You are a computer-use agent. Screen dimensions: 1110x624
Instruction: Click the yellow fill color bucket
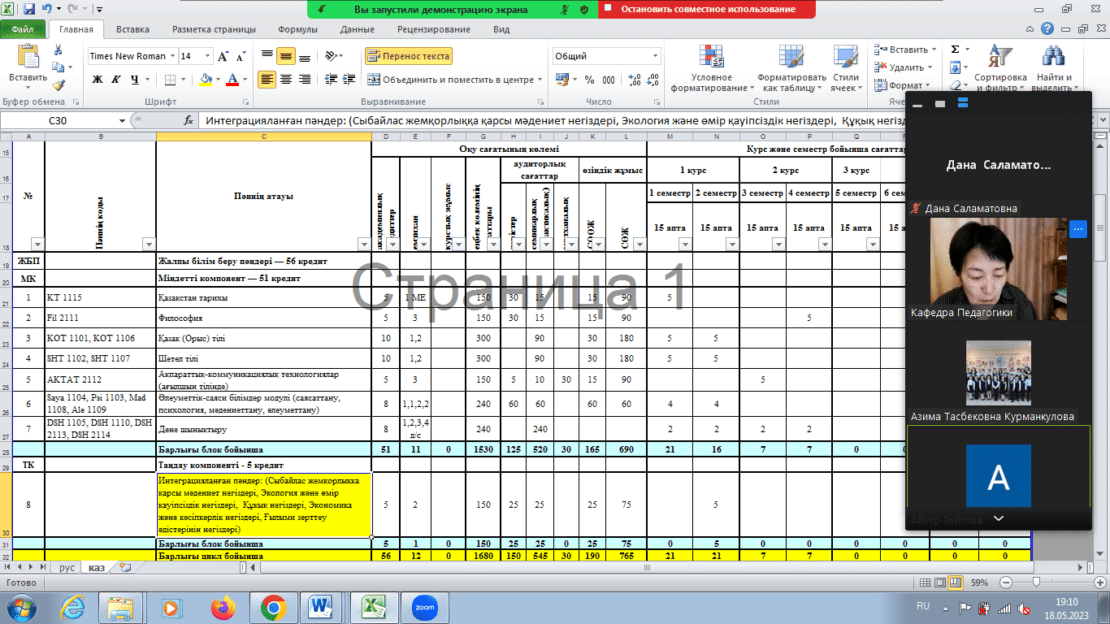[x=204, y=79]
